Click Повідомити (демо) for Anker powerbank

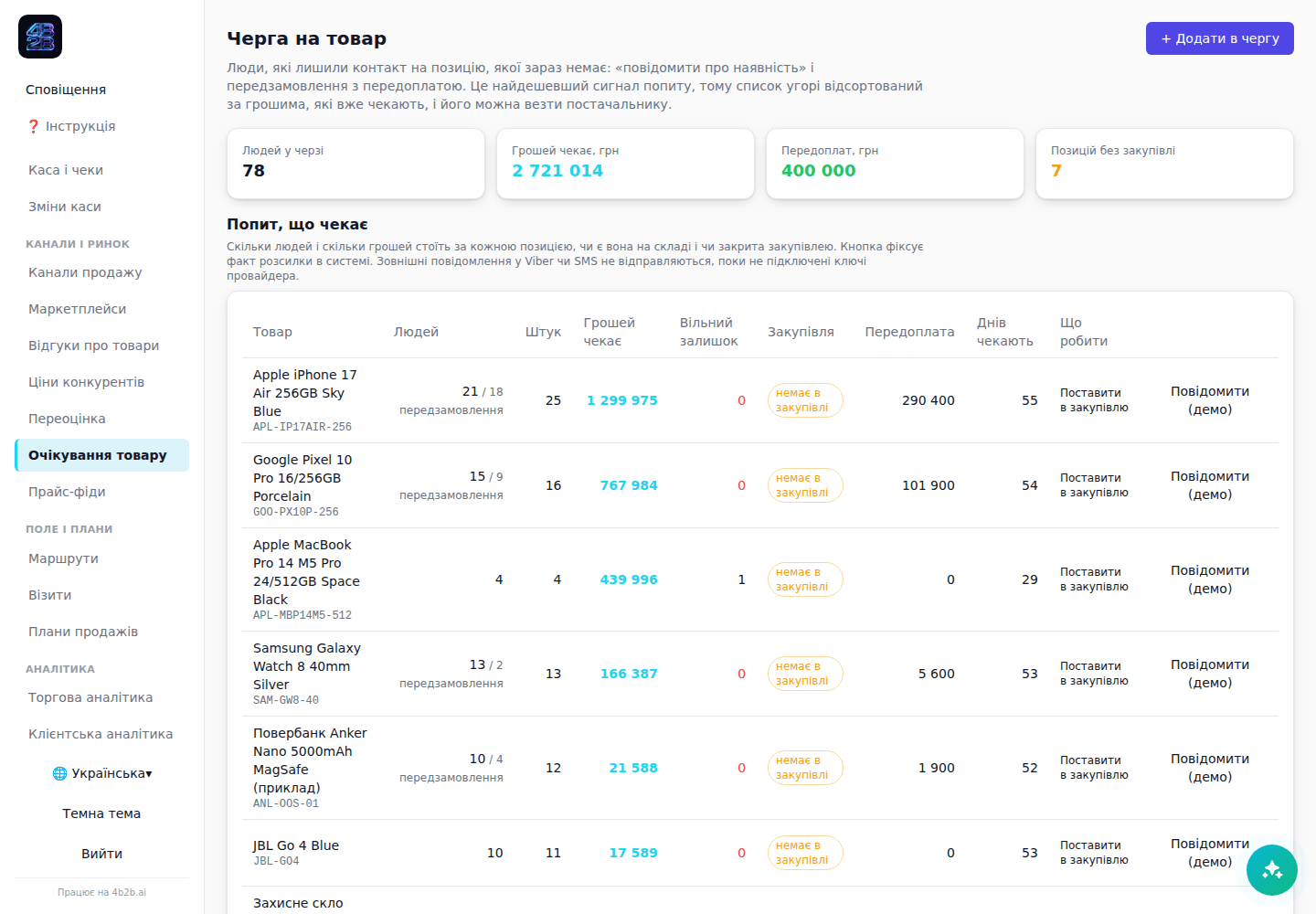[x=1210, y=768]
